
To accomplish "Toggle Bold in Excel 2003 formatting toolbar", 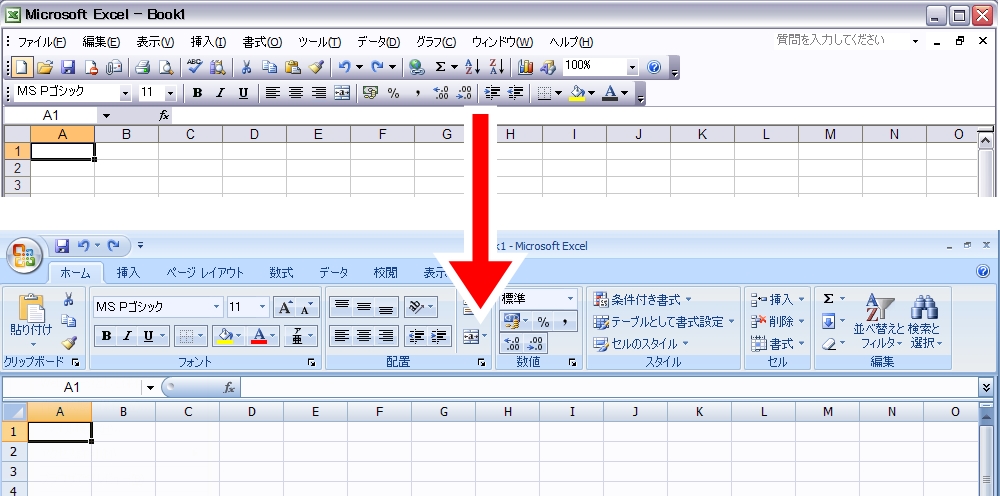I will click(x=197, y=93).
